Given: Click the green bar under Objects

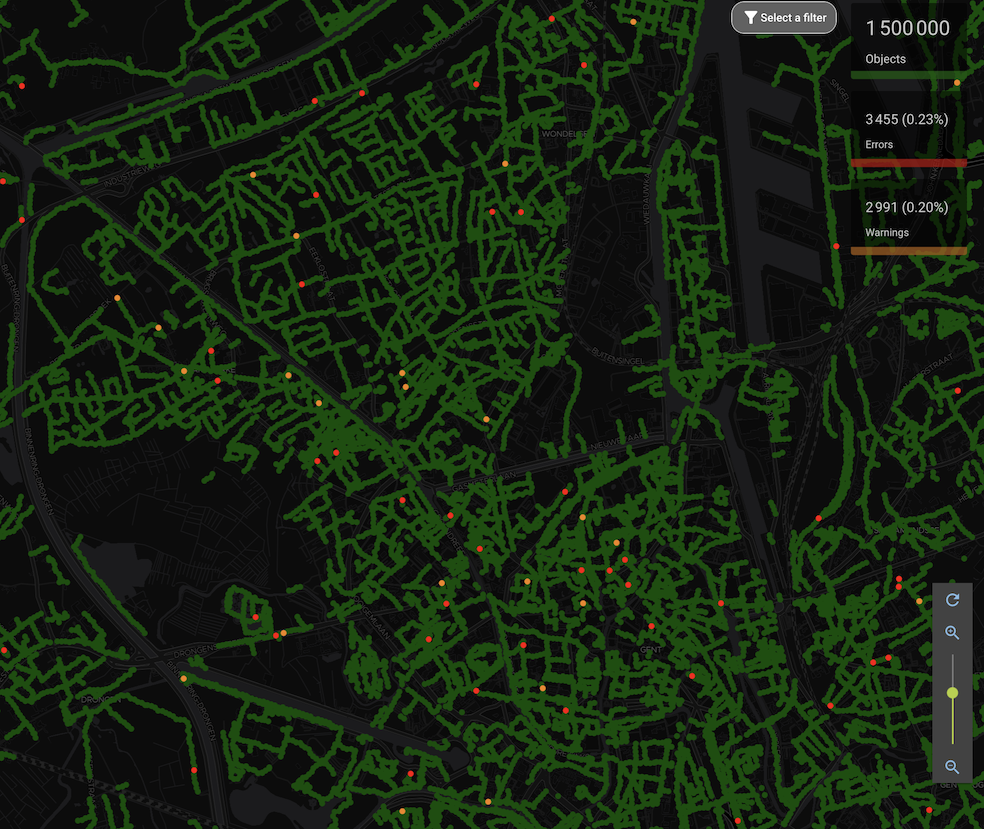Looking at the screenshot, I should tap(907, 75).
